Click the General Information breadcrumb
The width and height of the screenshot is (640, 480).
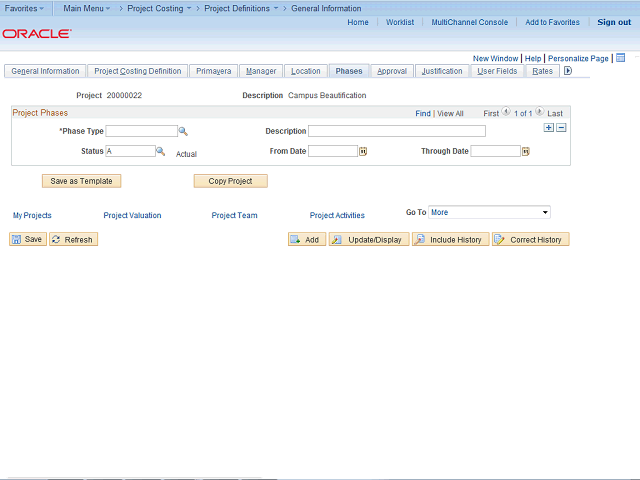click(x=326, y=8)
